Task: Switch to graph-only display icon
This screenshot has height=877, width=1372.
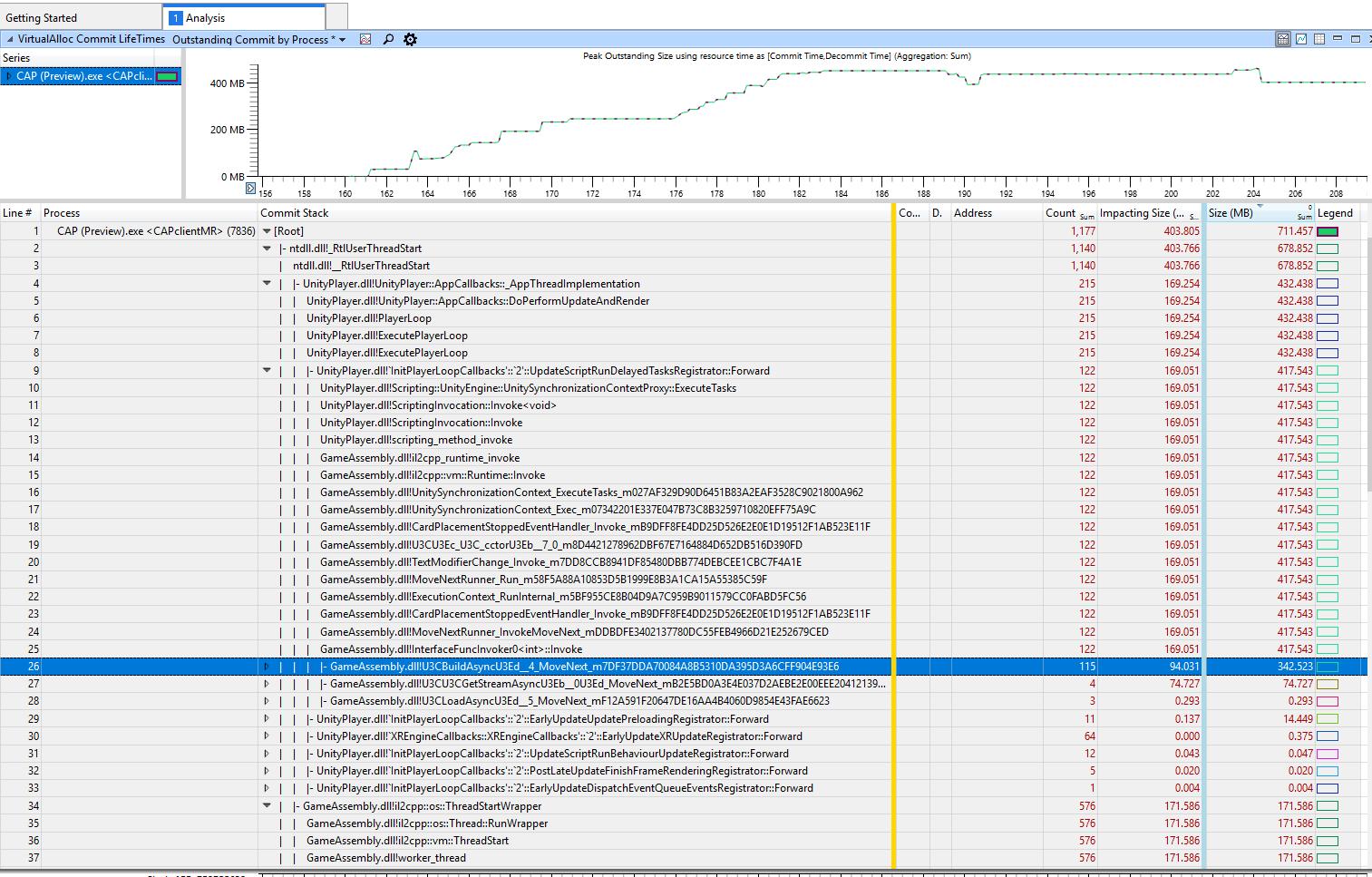Action: pyautogui.click(x=1301, y=39)
